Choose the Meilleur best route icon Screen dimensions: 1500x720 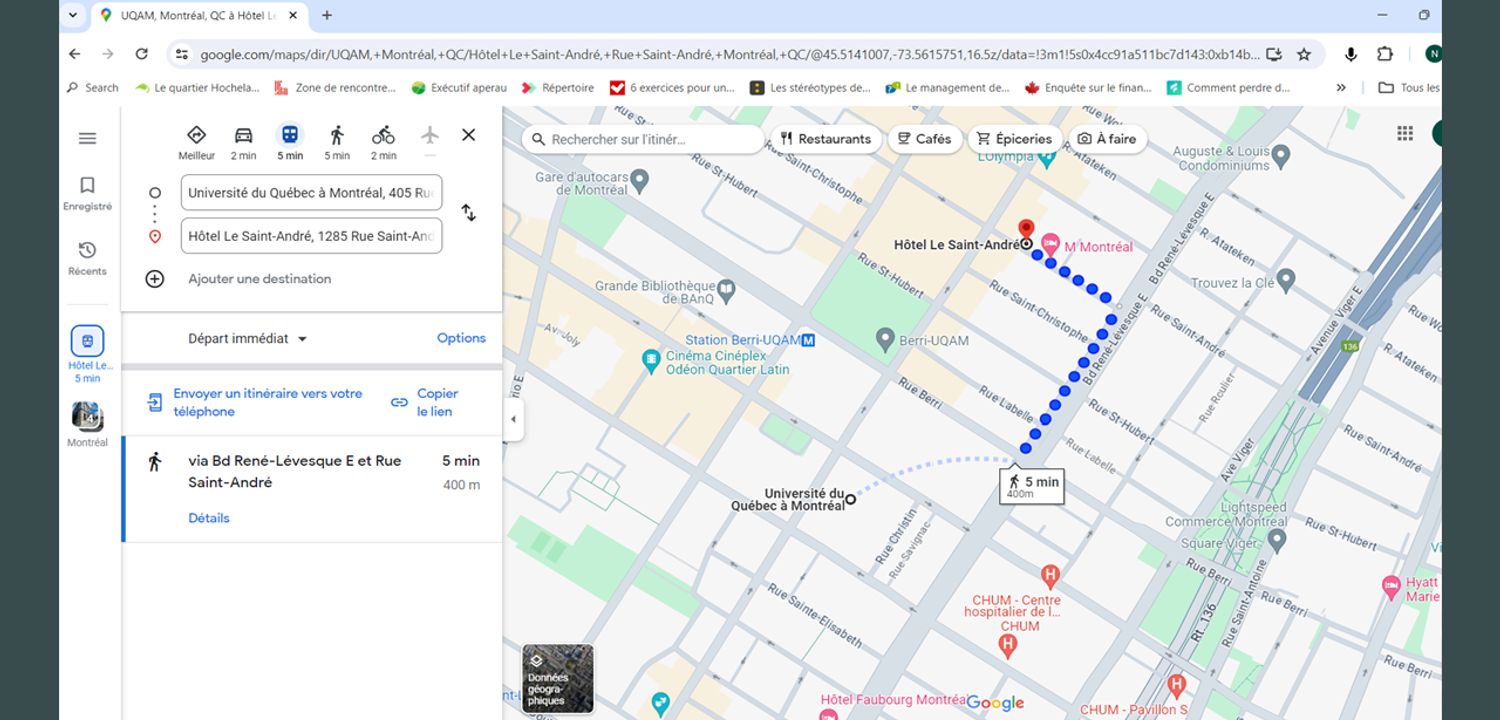tap(196, 136)
